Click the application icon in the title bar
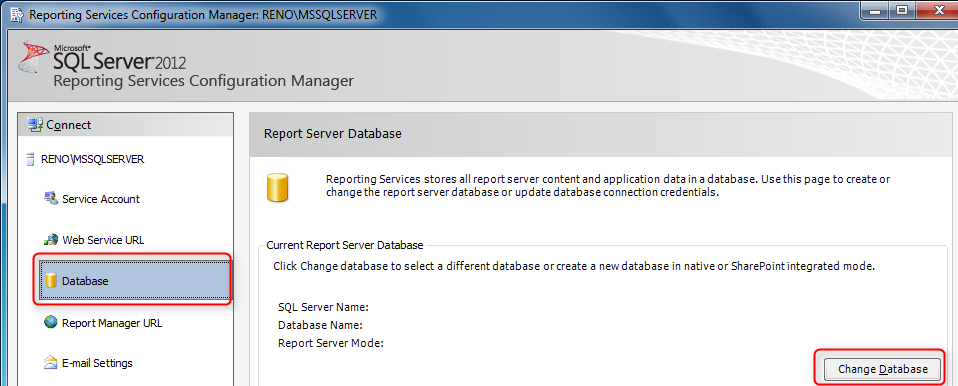This screenshot has height=386, width=958. [x=16, y=15]
